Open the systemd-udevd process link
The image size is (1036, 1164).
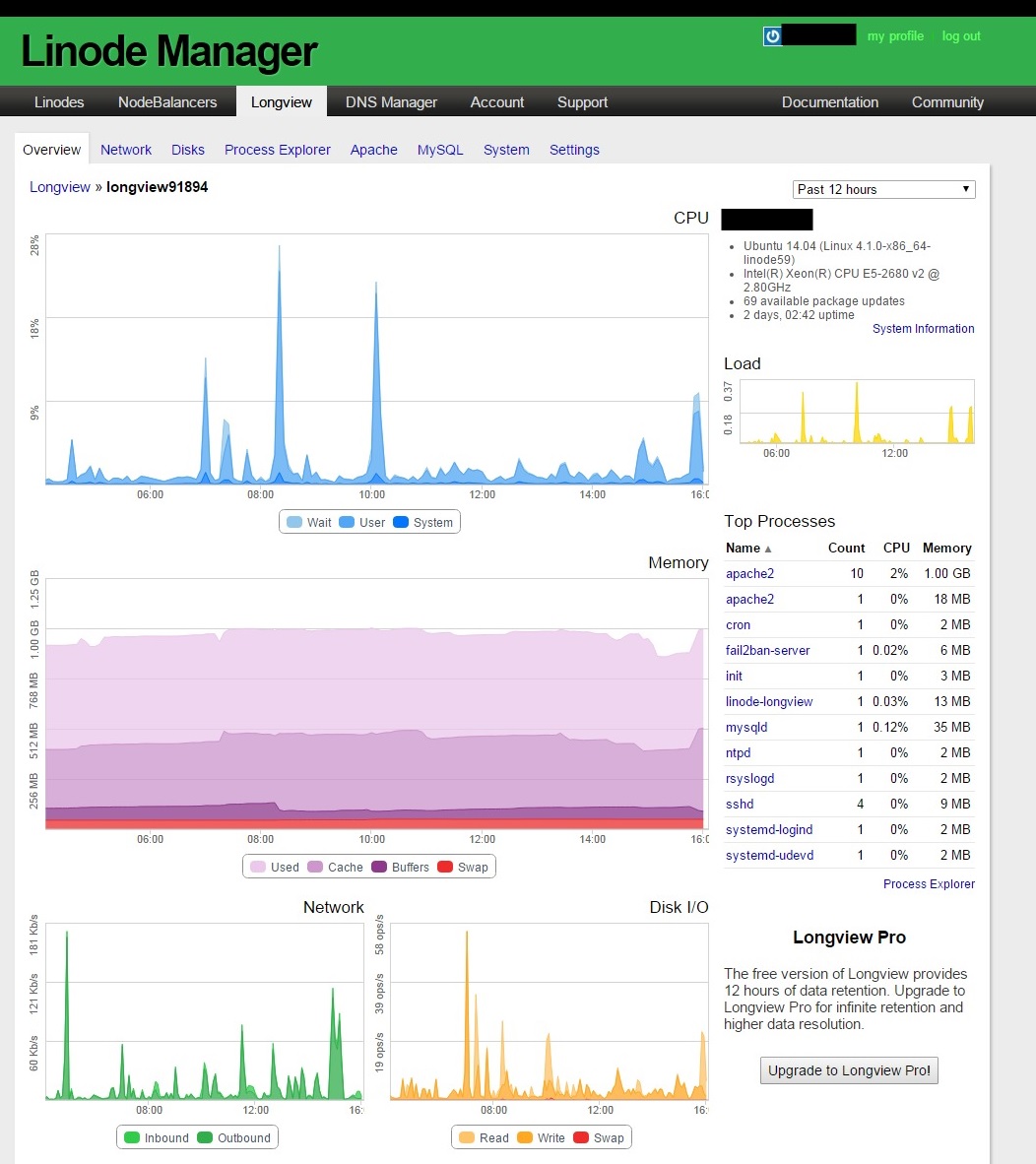(769, 855)
